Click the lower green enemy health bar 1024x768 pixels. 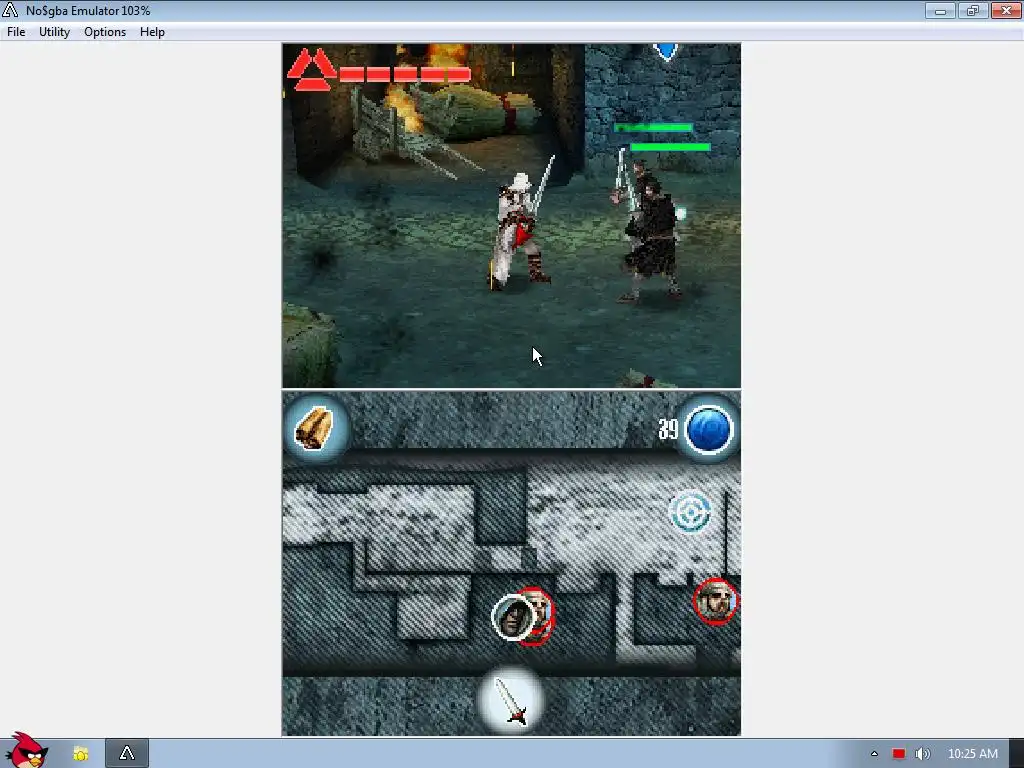tap(670, 147)
